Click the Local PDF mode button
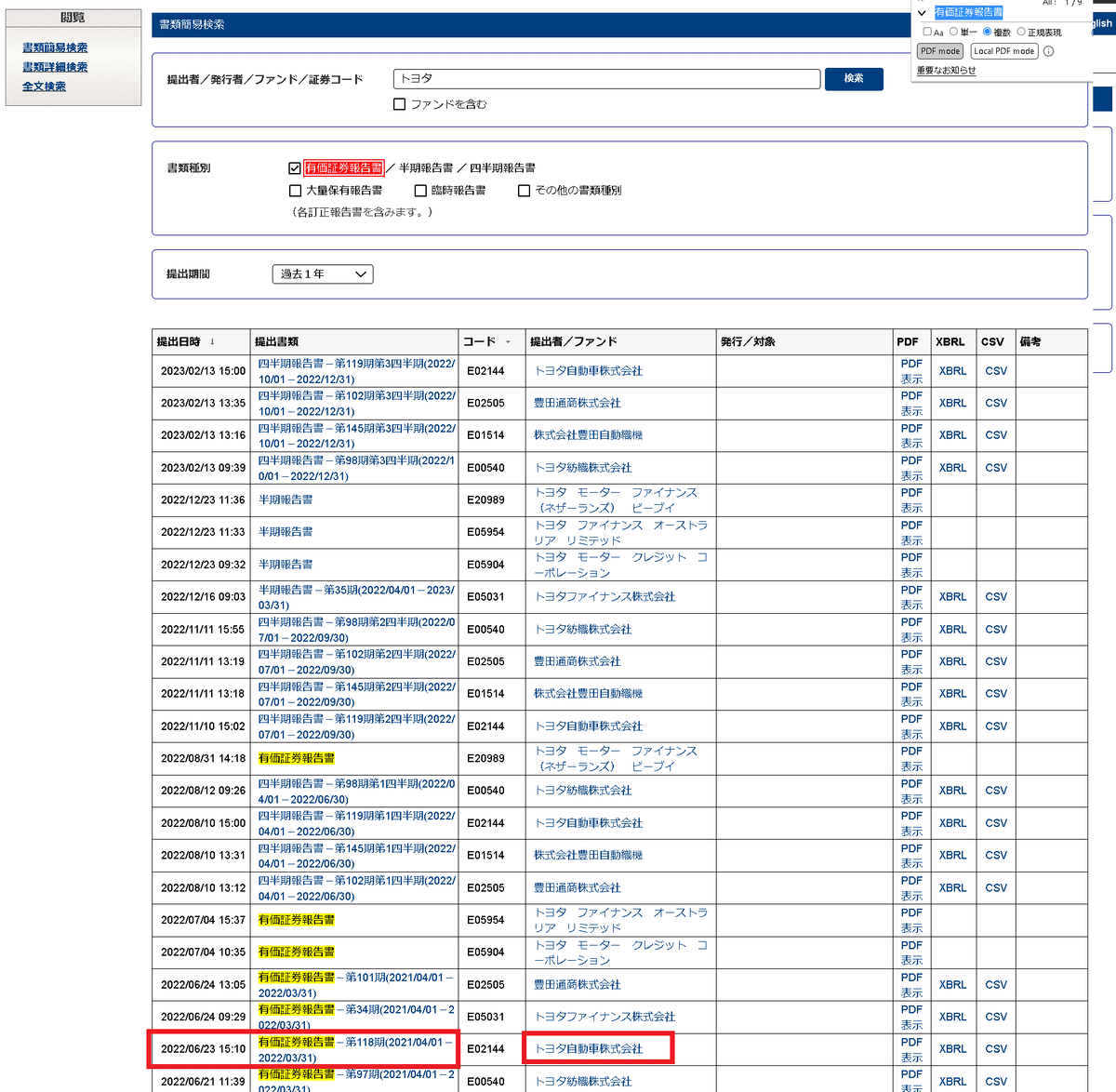1116x1092 pixels. (x=1004, y=51)
